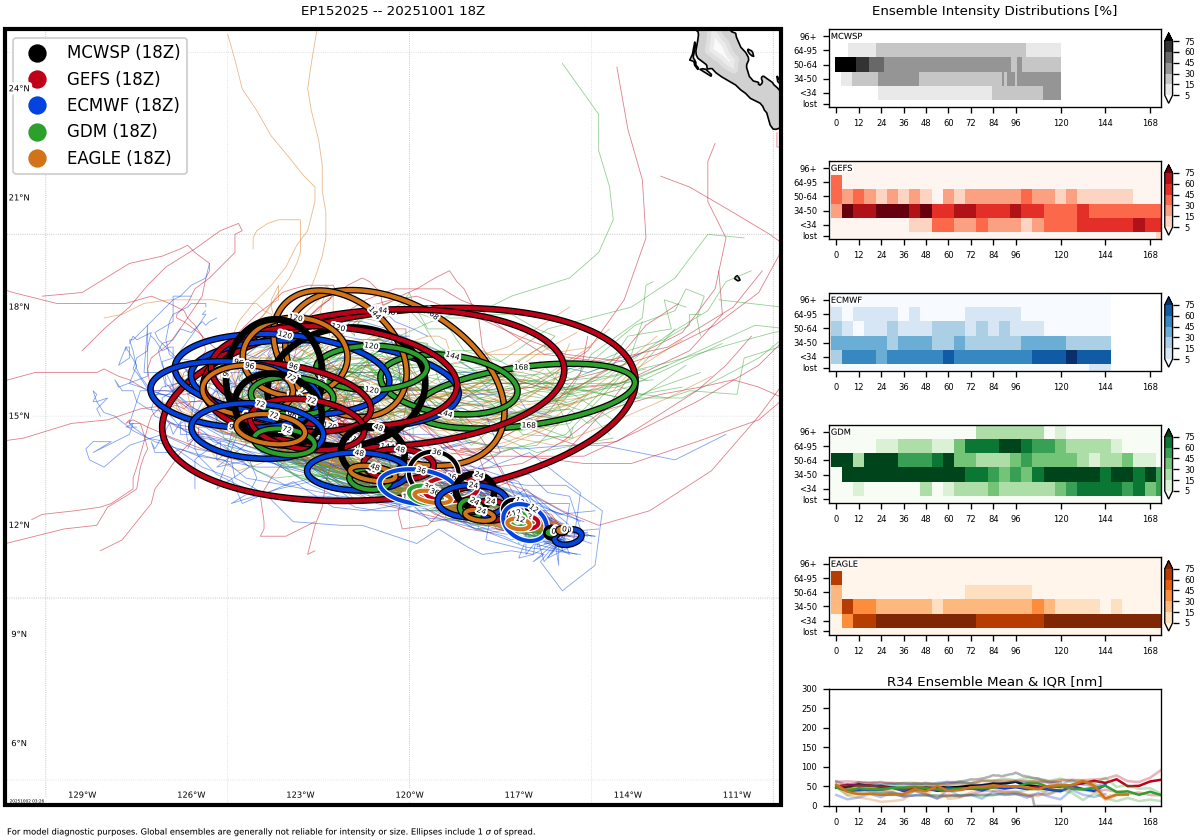Click the 129°W longitude label
This screenshot has height=840, width=1200.
tap(82, 795)
